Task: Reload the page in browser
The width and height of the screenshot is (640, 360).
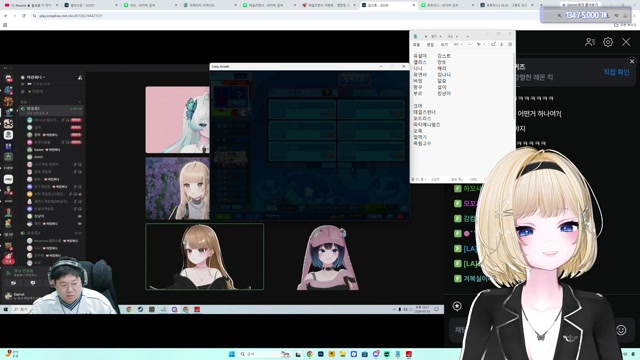Action: (x=24, y=16)
